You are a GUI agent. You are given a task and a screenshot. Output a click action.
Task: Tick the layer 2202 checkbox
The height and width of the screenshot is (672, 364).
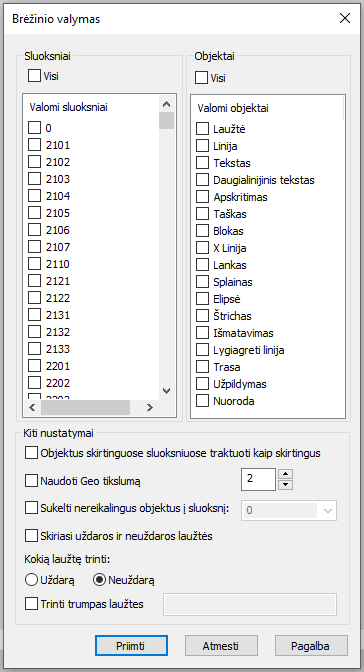click(34, 383)
